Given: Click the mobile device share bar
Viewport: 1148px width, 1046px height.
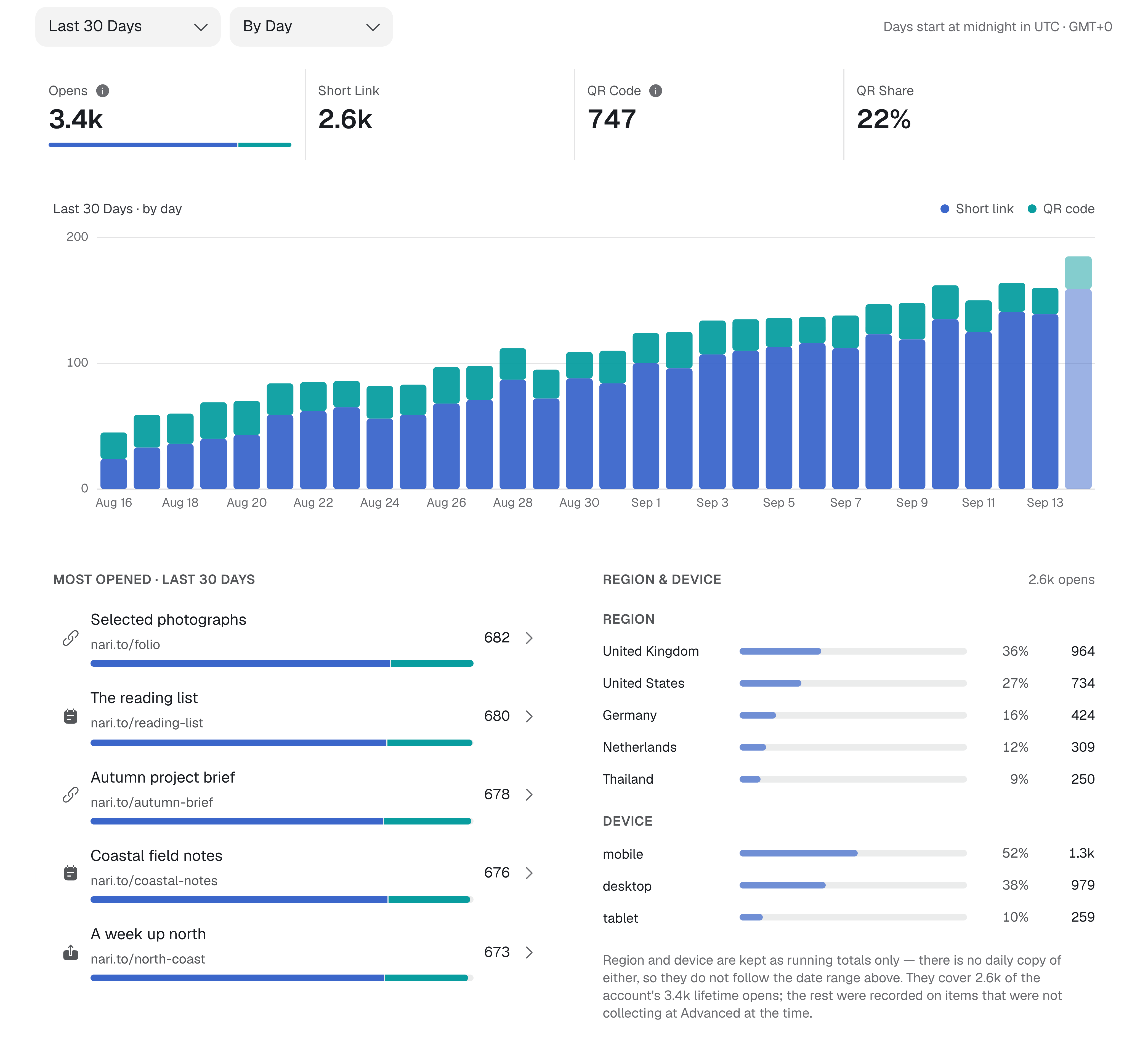Looking at the screenshot, I should [x=853, y=853].
